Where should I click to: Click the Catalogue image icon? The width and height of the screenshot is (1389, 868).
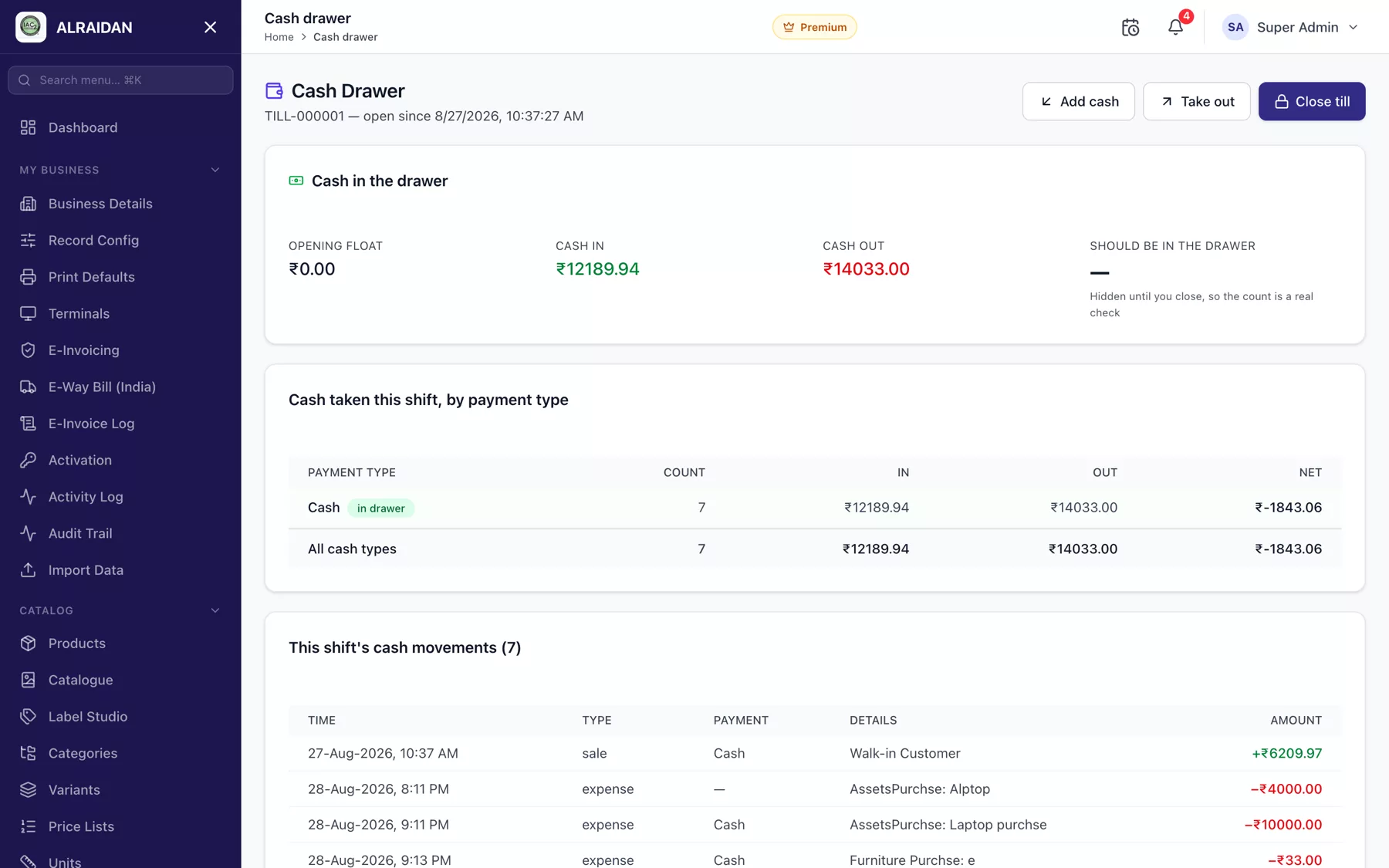click(29, 681)
